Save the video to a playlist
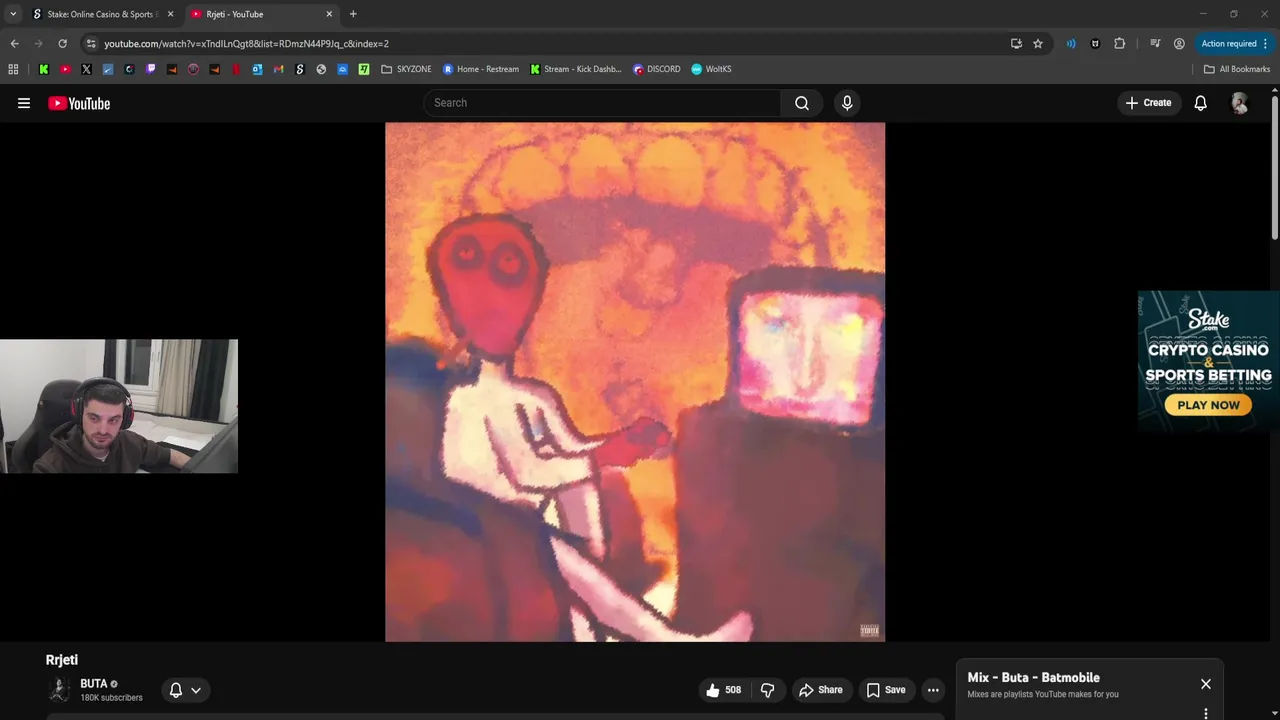 (886, 690)
